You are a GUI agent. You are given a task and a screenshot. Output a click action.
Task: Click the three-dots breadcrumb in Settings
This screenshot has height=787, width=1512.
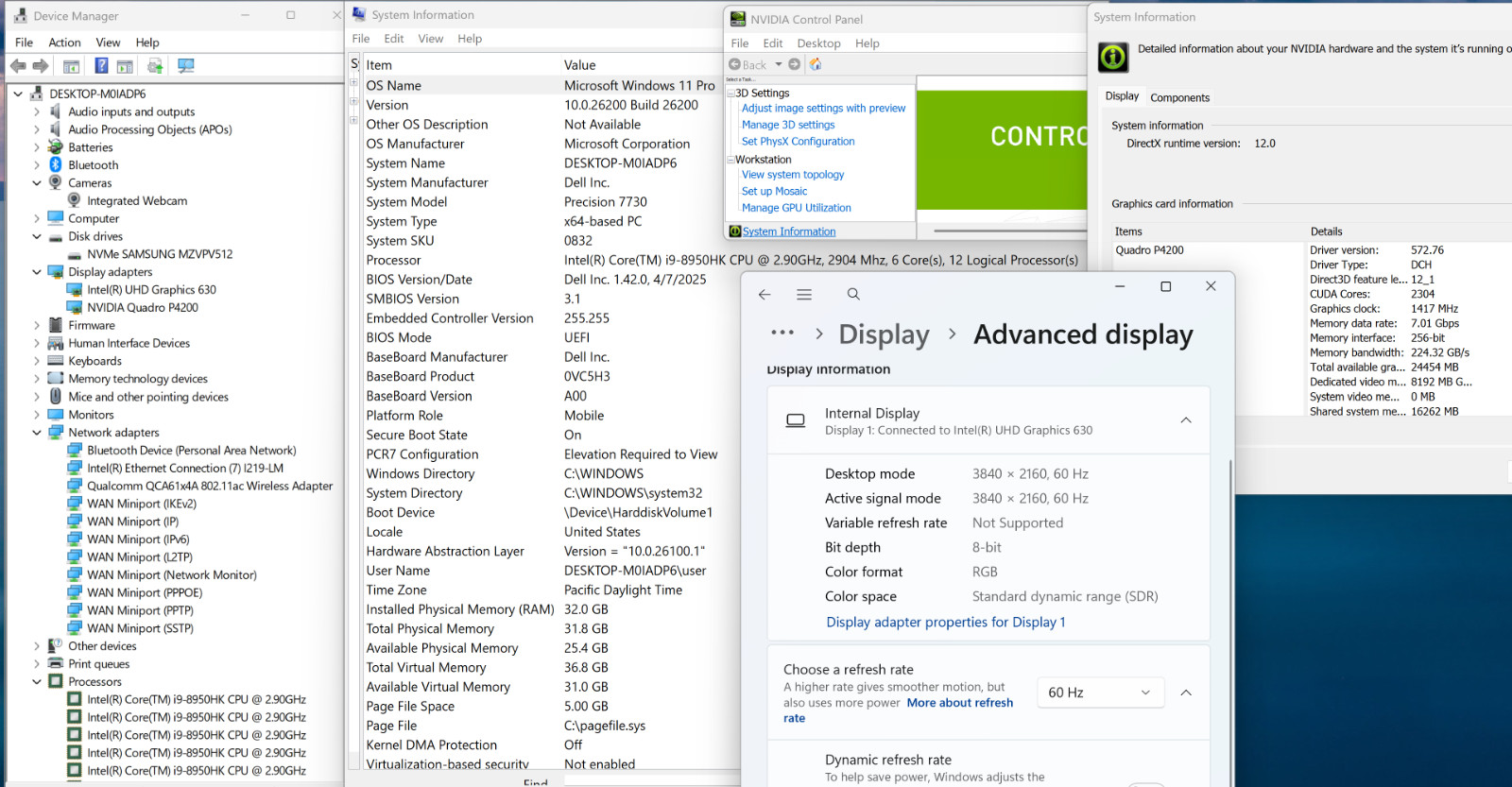(x=782, y=333)
